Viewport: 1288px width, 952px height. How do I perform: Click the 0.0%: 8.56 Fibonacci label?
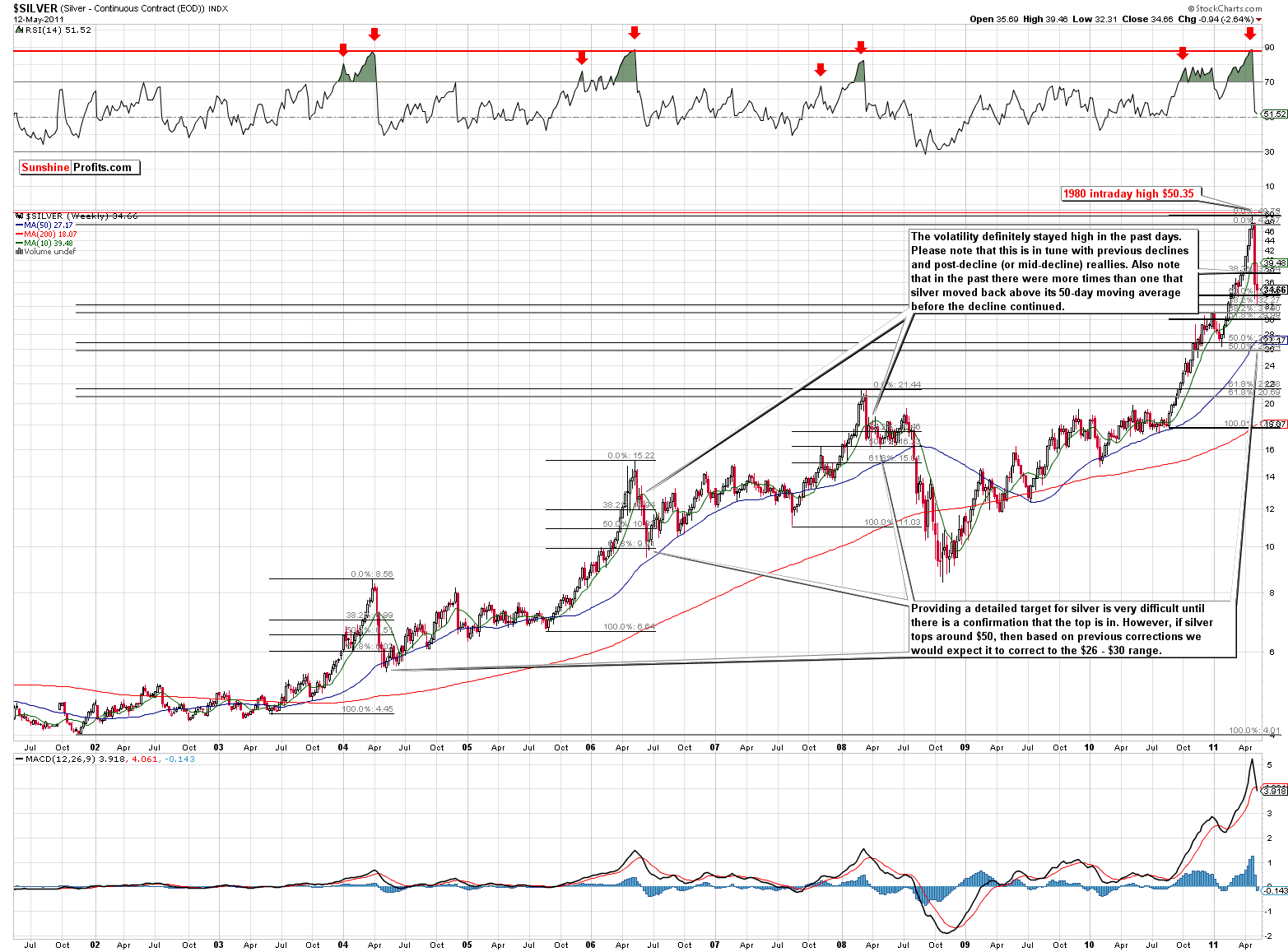(372, 574)
